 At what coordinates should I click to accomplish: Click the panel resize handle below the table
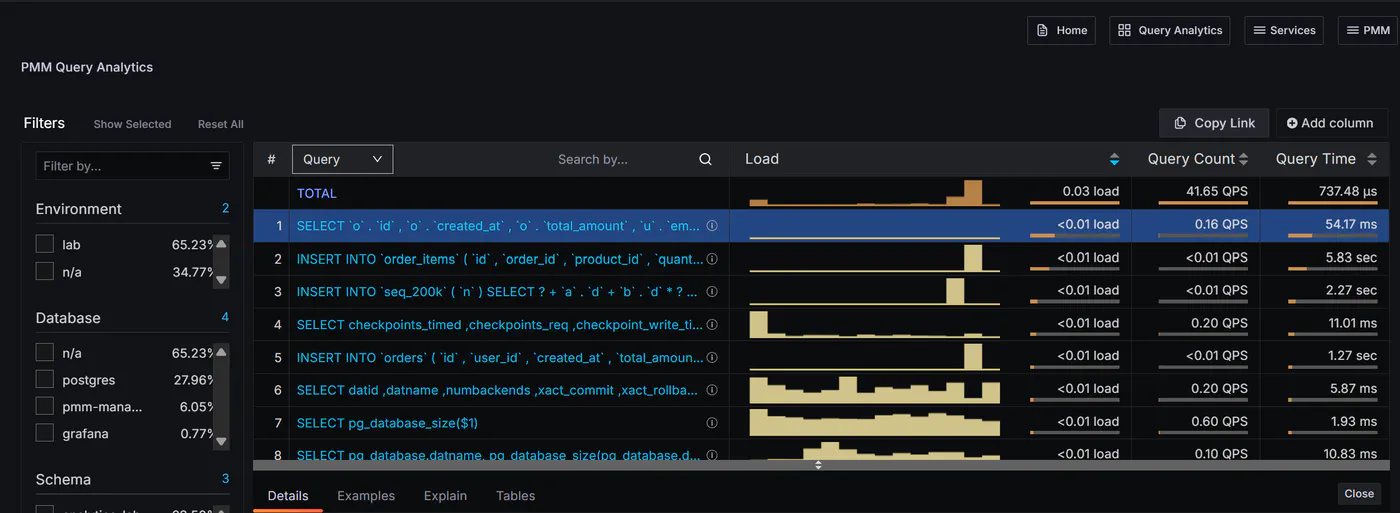(x=818, y=465)
